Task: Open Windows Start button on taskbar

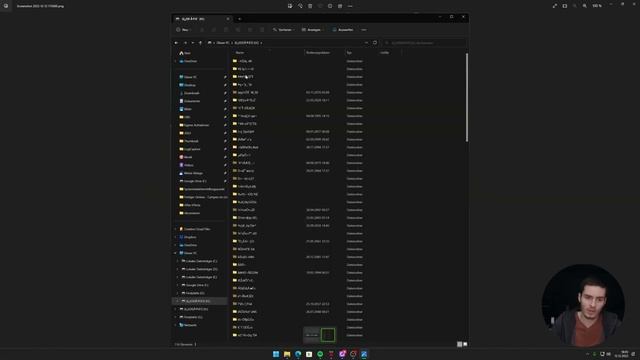Action: [276, 354]
